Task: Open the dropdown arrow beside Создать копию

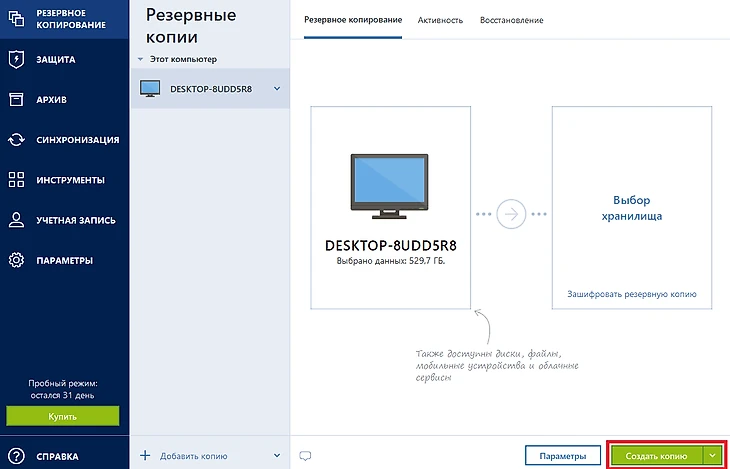Action: tap(712, 455)
